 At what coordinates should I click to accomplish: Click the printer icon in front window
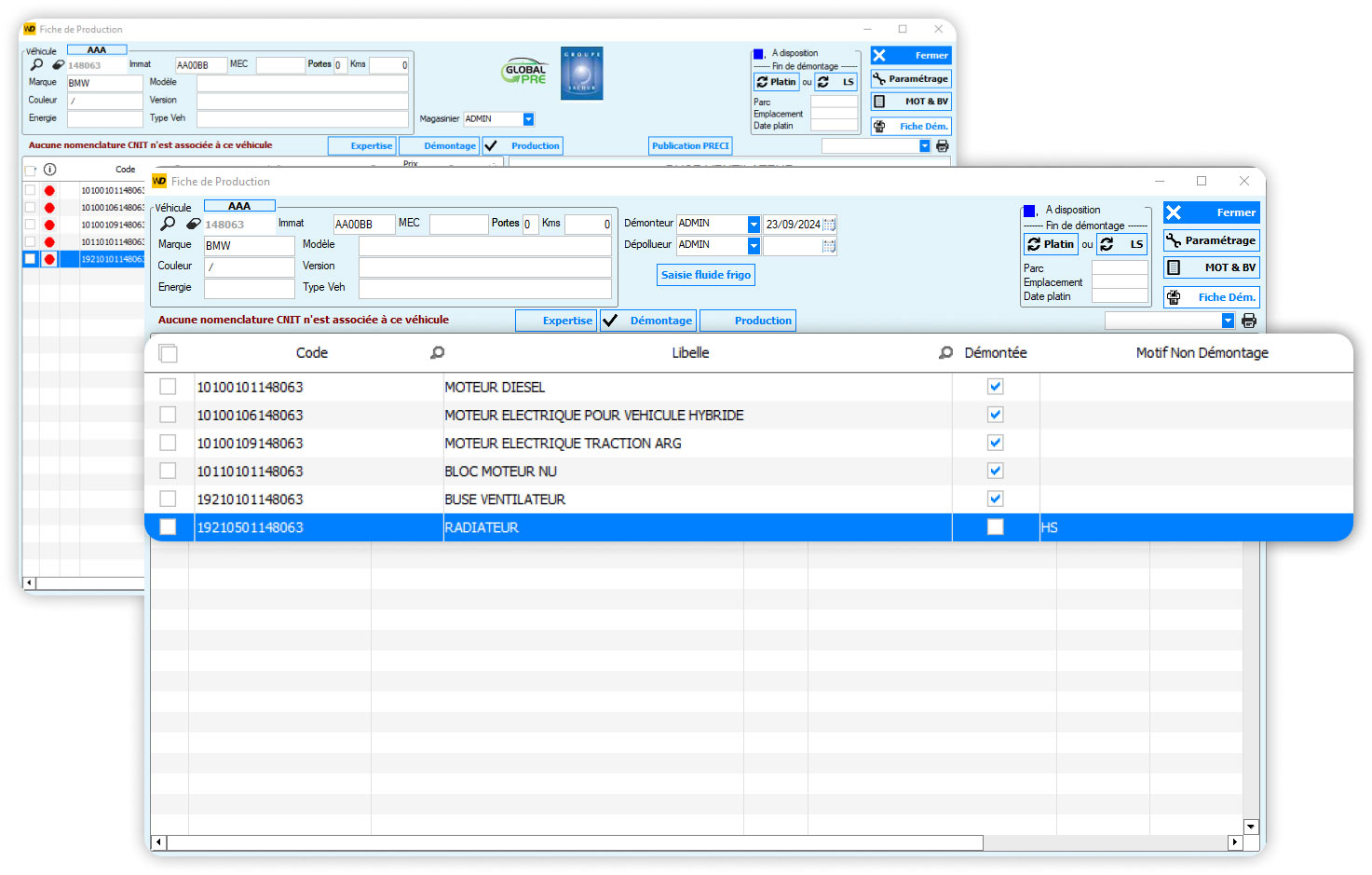coord(1249,321)
